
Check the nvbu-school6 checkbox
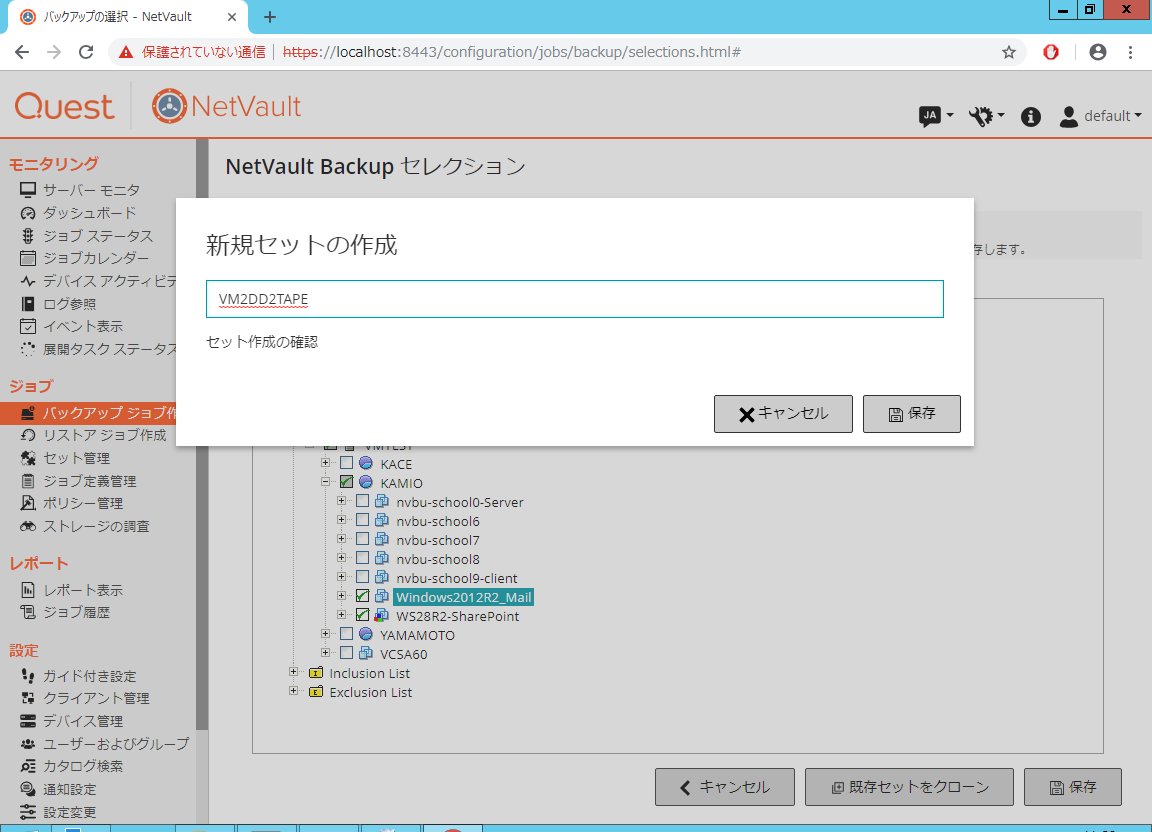[x=362, y=520]
